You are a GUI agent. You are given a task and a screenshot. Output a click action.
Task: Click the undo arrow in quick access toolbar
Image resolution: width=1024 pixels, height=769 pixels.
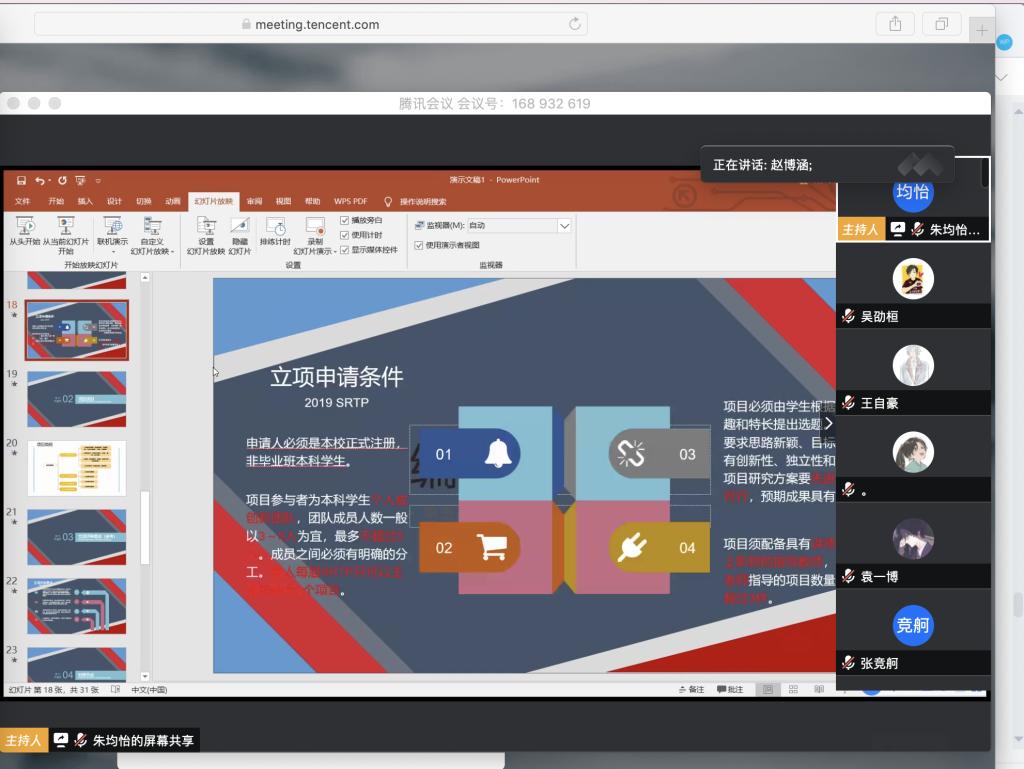(x=40, y=180)
